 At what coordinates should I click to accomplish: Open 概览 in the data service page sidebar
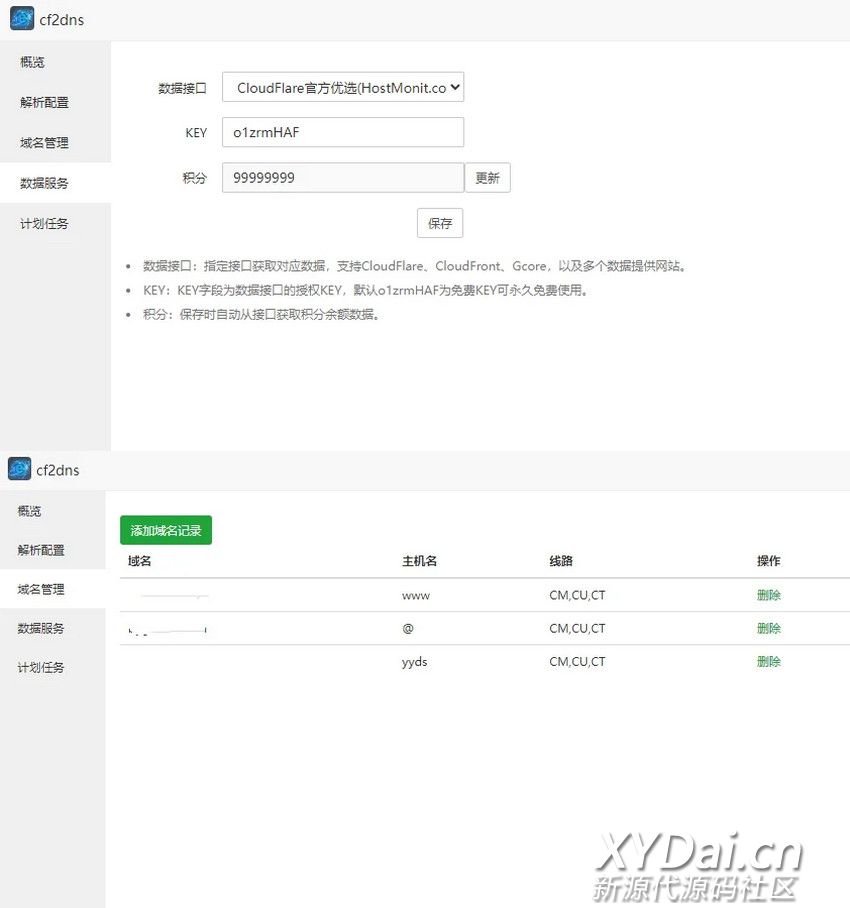point(33,62)
